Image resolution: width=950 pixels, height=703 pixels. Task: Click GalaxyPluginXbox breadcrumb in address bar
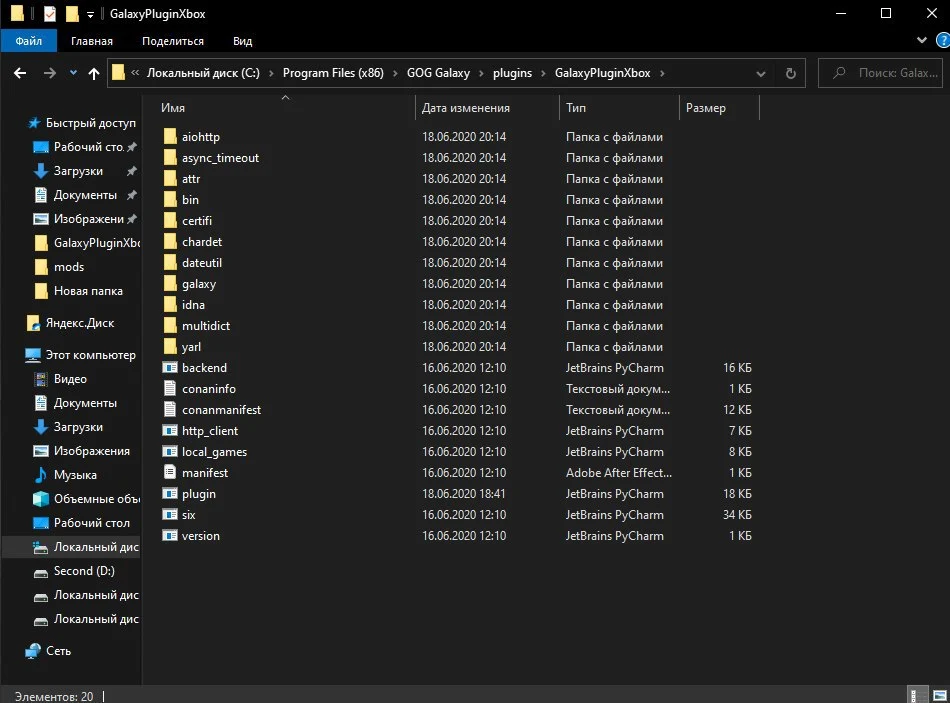(x=602, y=73)
